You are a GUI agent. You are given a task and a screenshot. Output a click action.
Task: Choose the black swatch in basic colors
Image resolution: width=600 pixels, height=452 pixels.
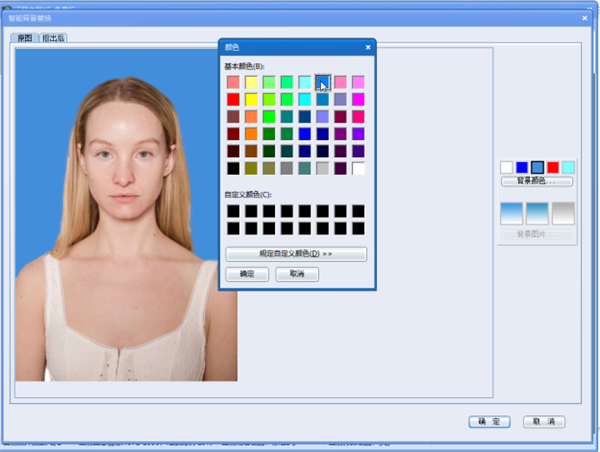[233, 168]
